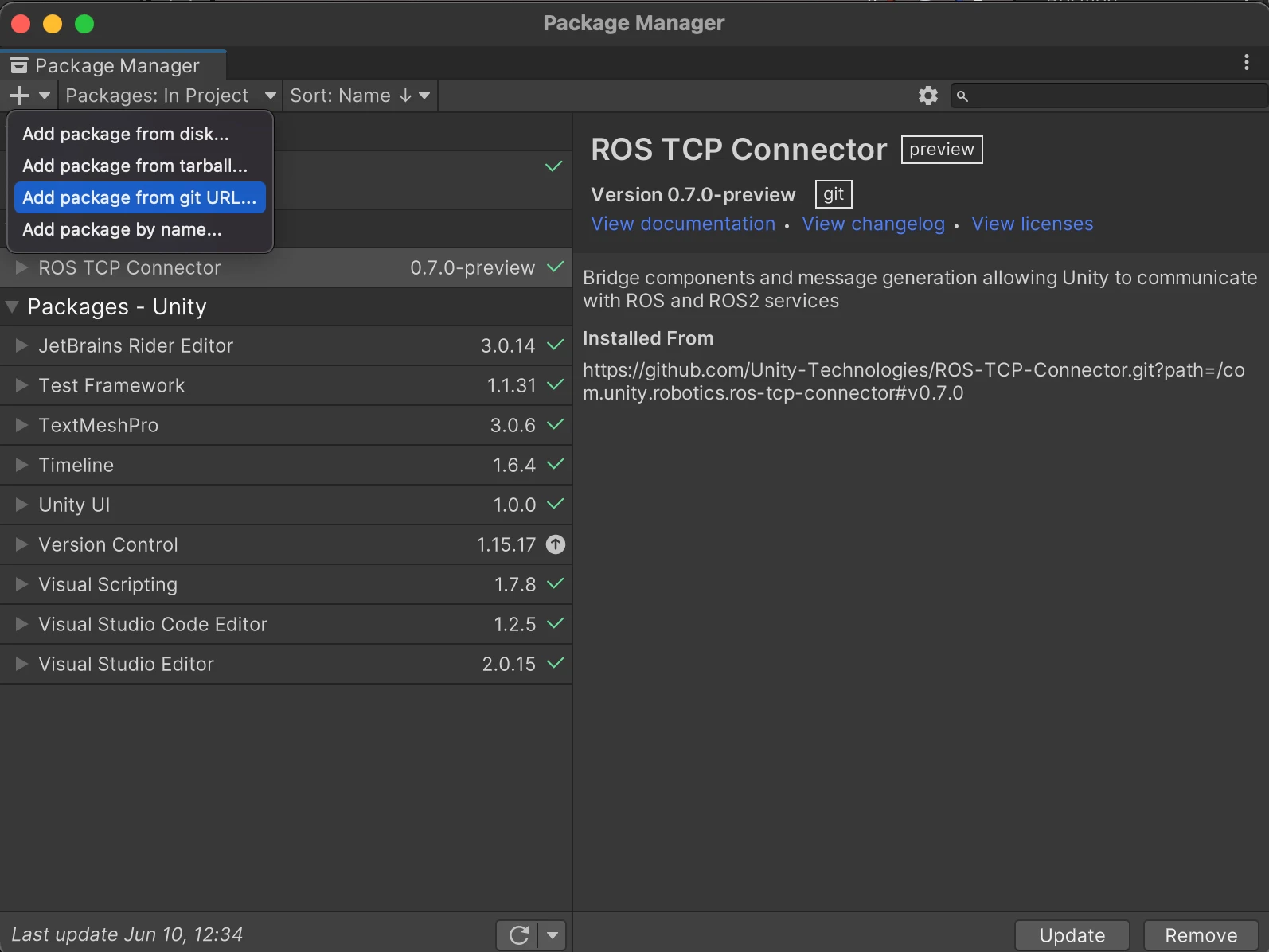Screen dimensions: 1269x952
Task: Click the TextMeshPro 3.0.6 version number
Action: (513, 425)
